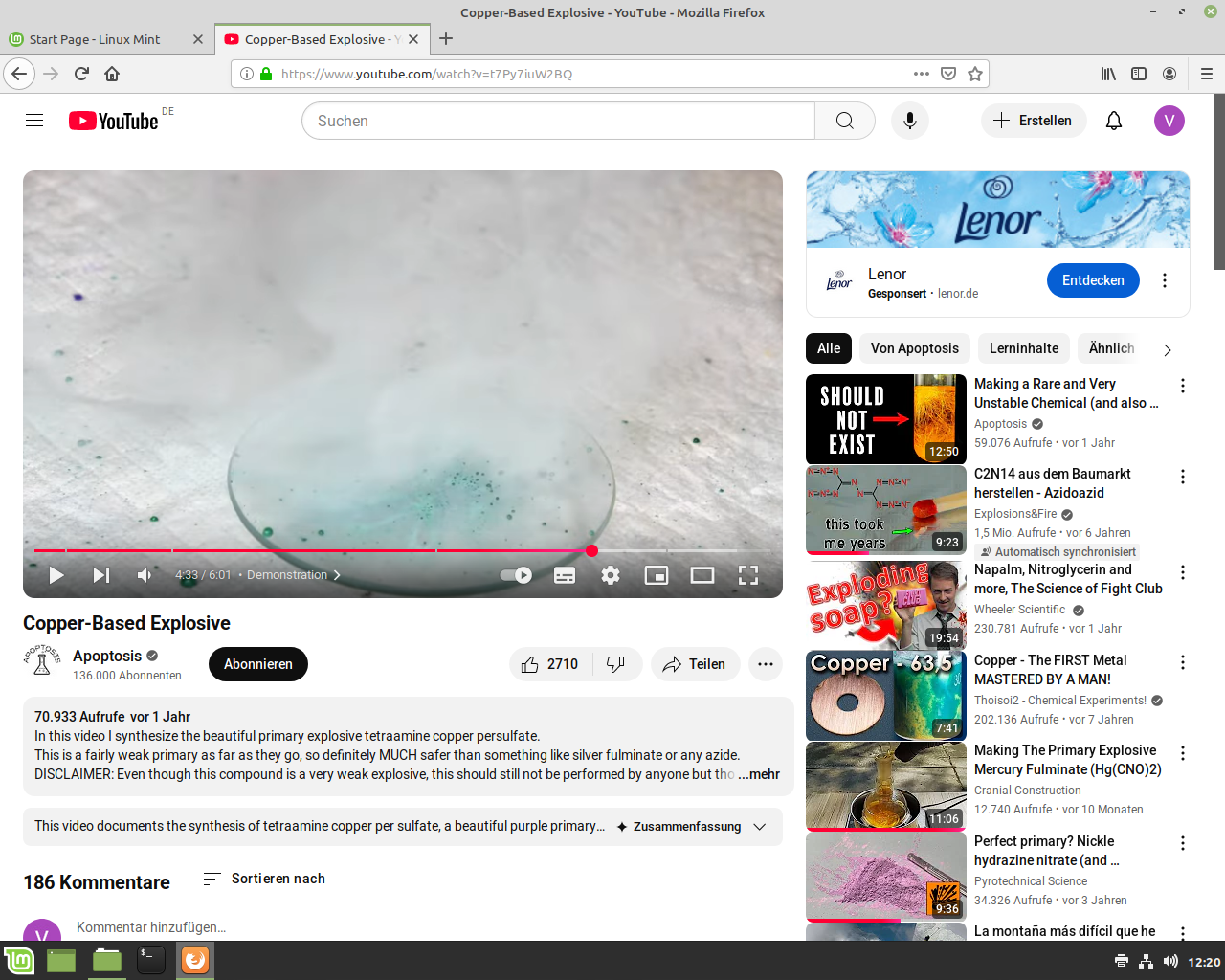Share the video via Teilen

(696, 664)
